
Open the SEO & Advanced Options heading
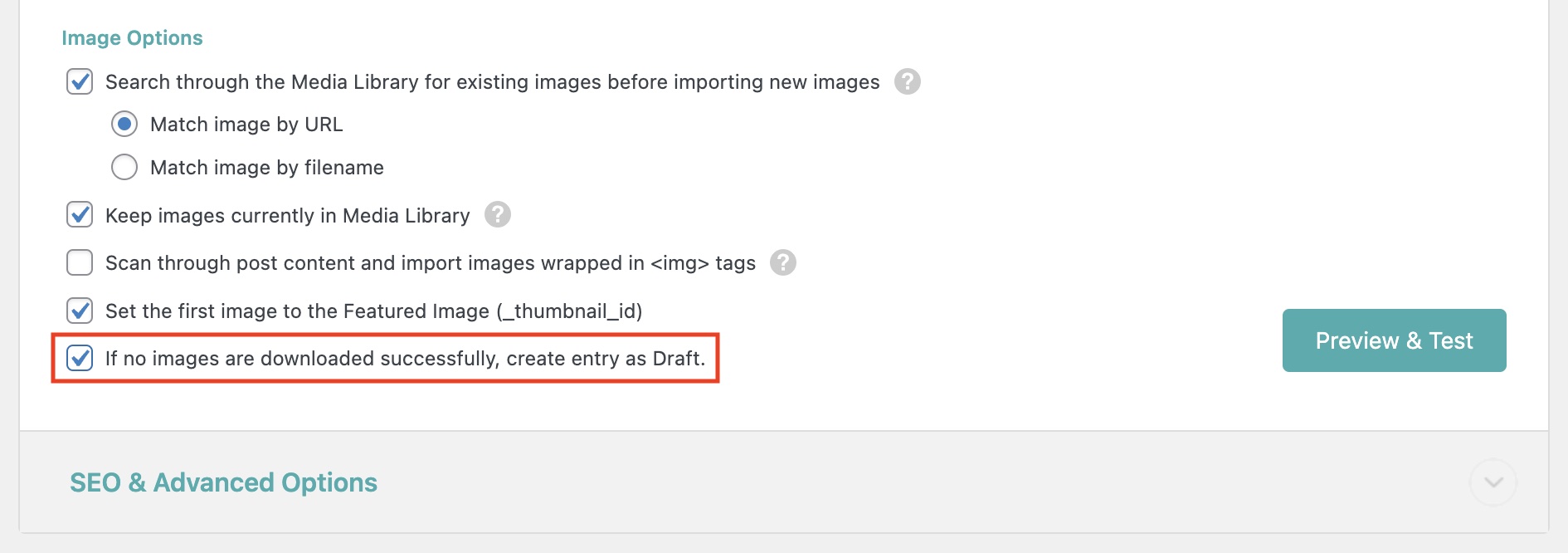point(223,482)
